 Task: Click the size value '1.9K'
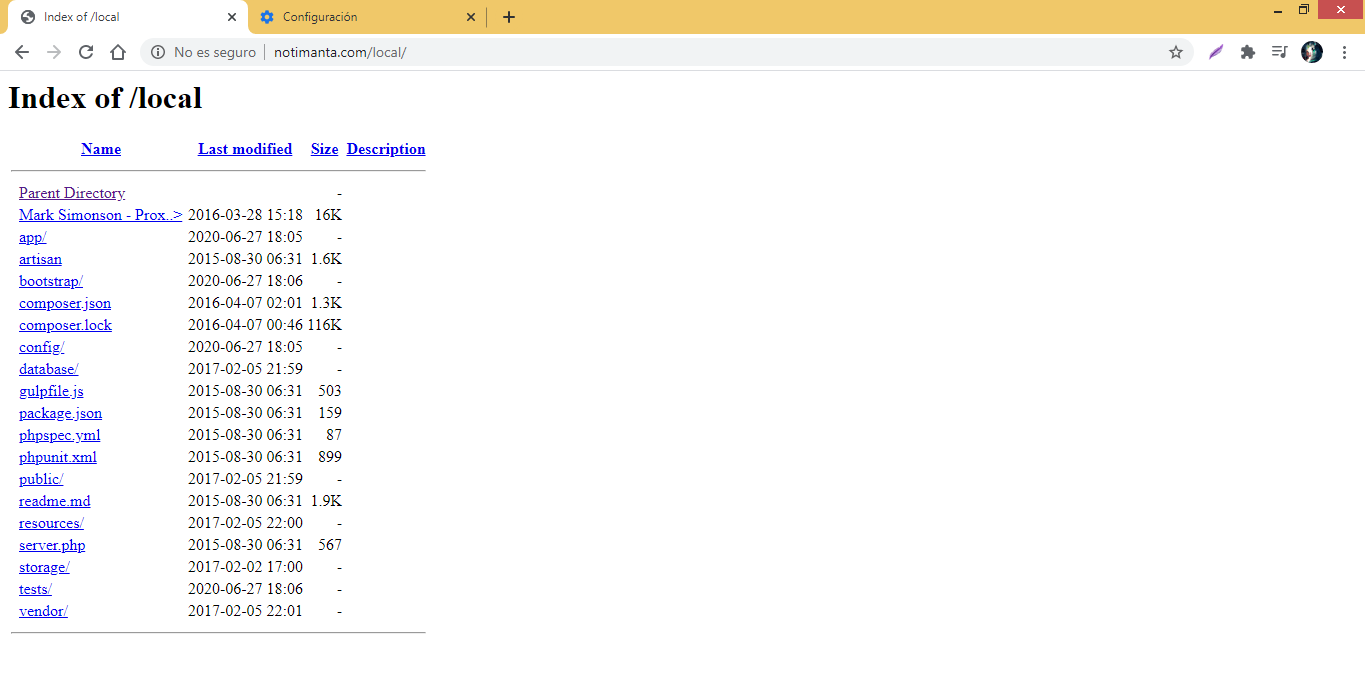tap(326, 501)
